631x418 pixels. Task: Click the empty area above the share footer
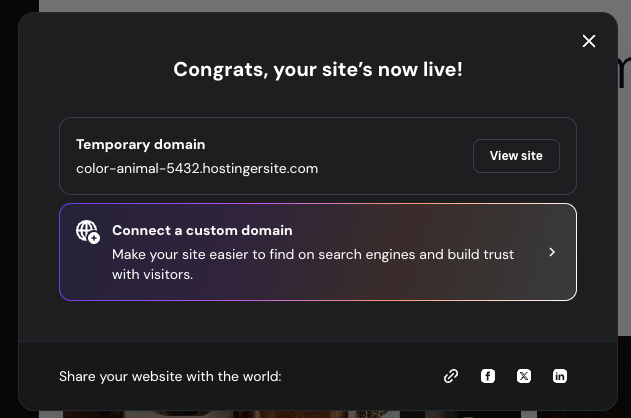click(x=318, y=321)
